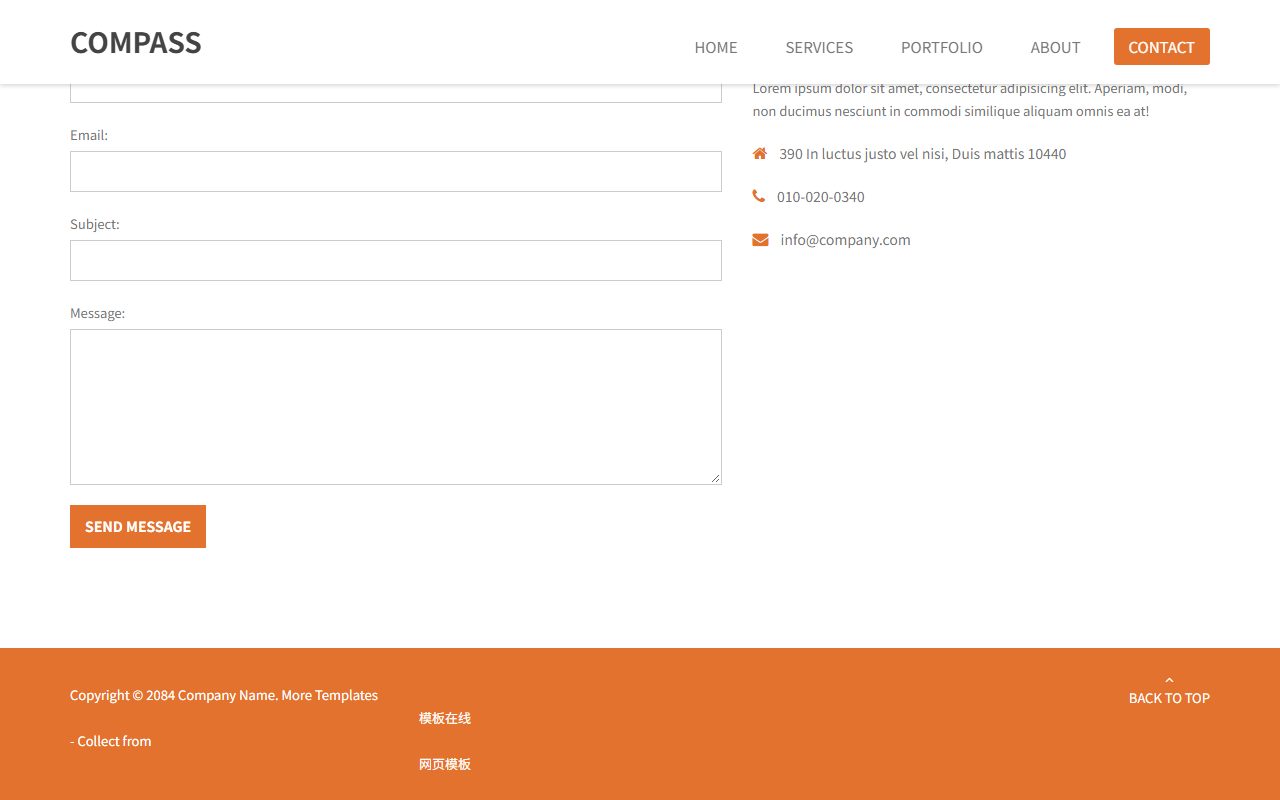
Task: Open the 网页模板 footer link
Action: click(x=445, y=764)
